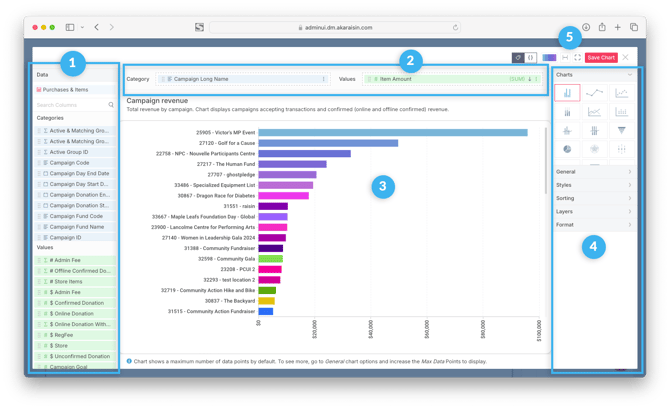Toggle the Safari sidebar icon
The width and height of the screenshot is (670, 409).
coord(70,27)
